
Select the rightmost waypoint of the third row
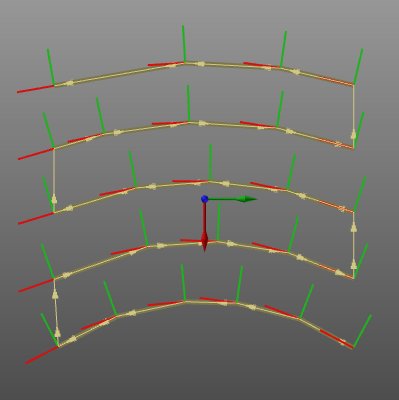click(353, 211)
